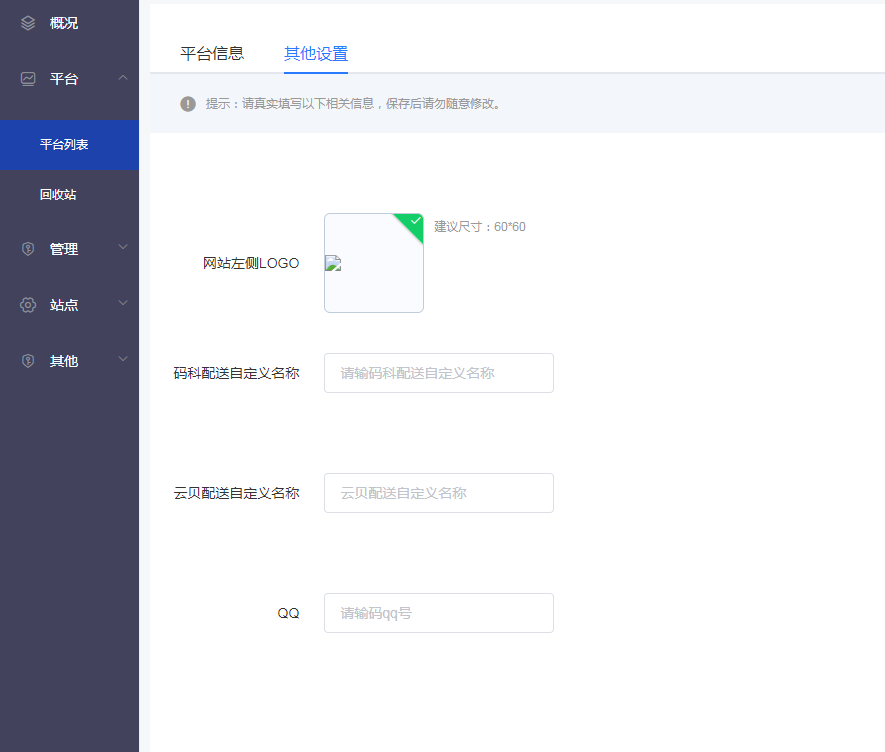Click the 概况 layers icon in sidebar
885x752 pixels.
[28, 23]
